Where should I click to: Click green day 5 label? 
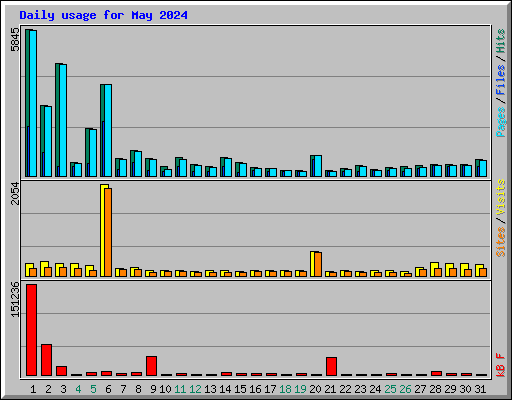click(x=93, y=389)
